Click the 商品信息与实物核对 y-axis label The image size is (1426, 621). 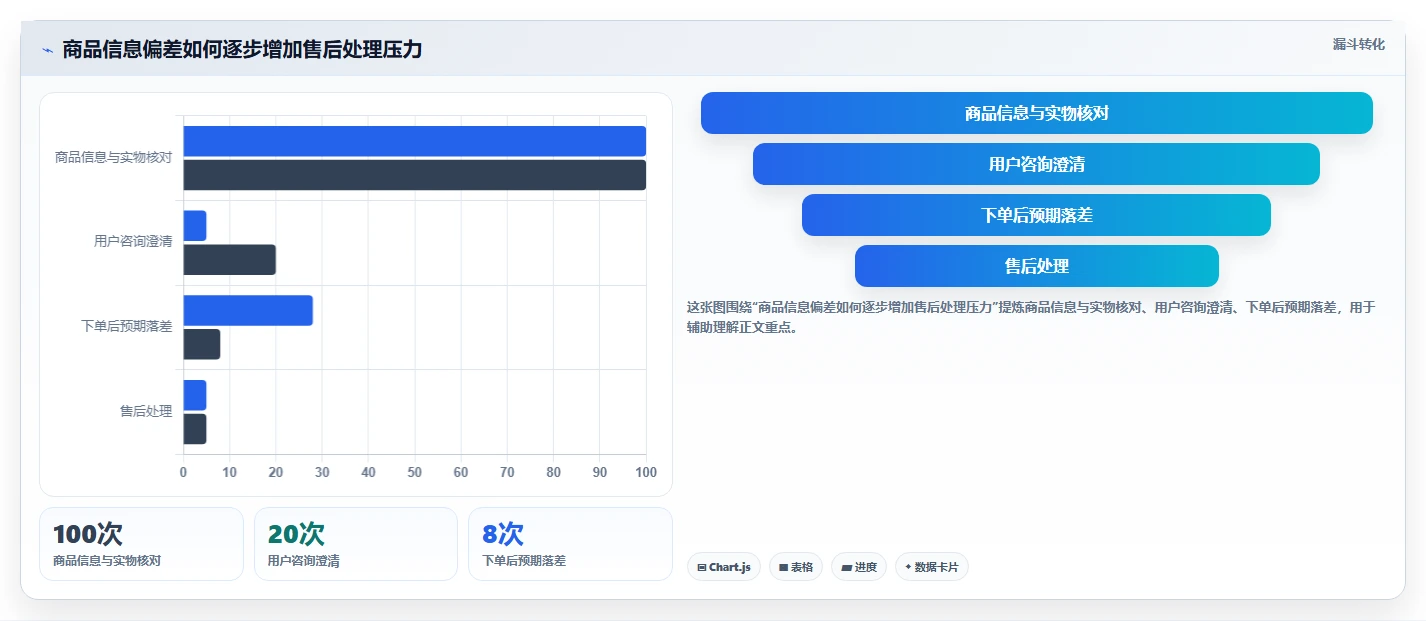[113, 158]
